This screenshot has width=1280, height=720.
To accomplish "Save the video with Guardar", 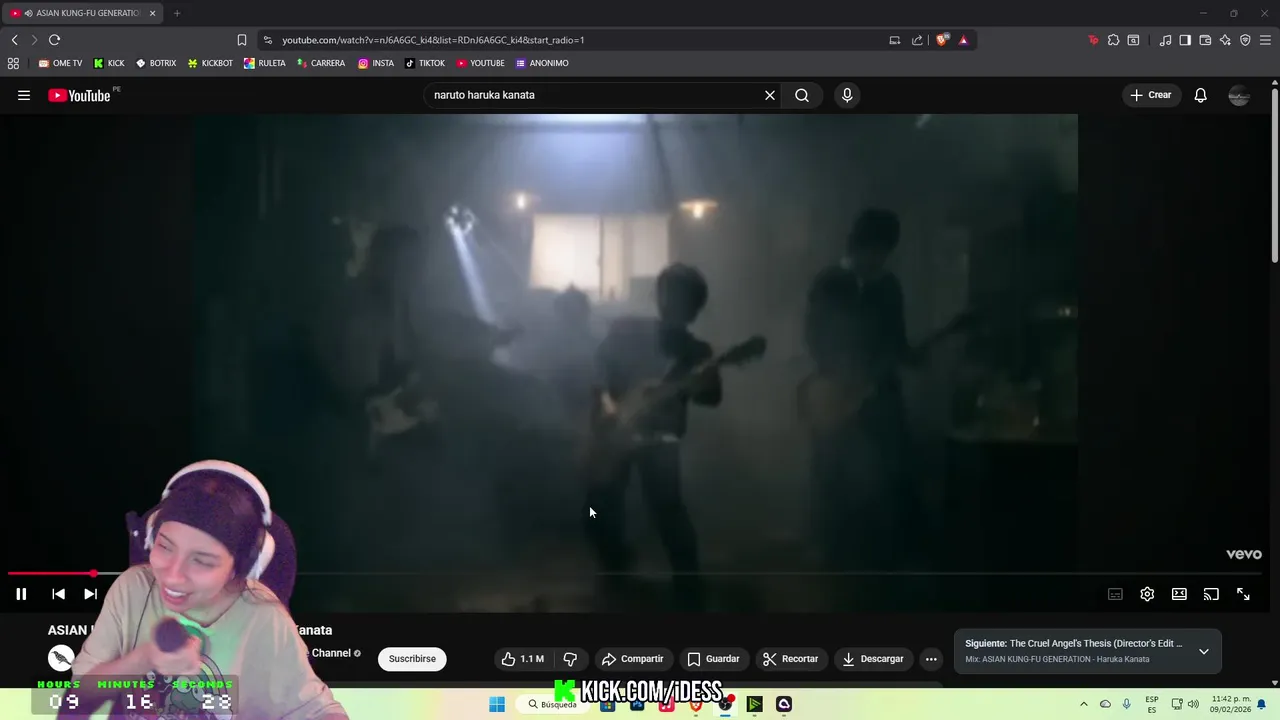I will 714,659.
